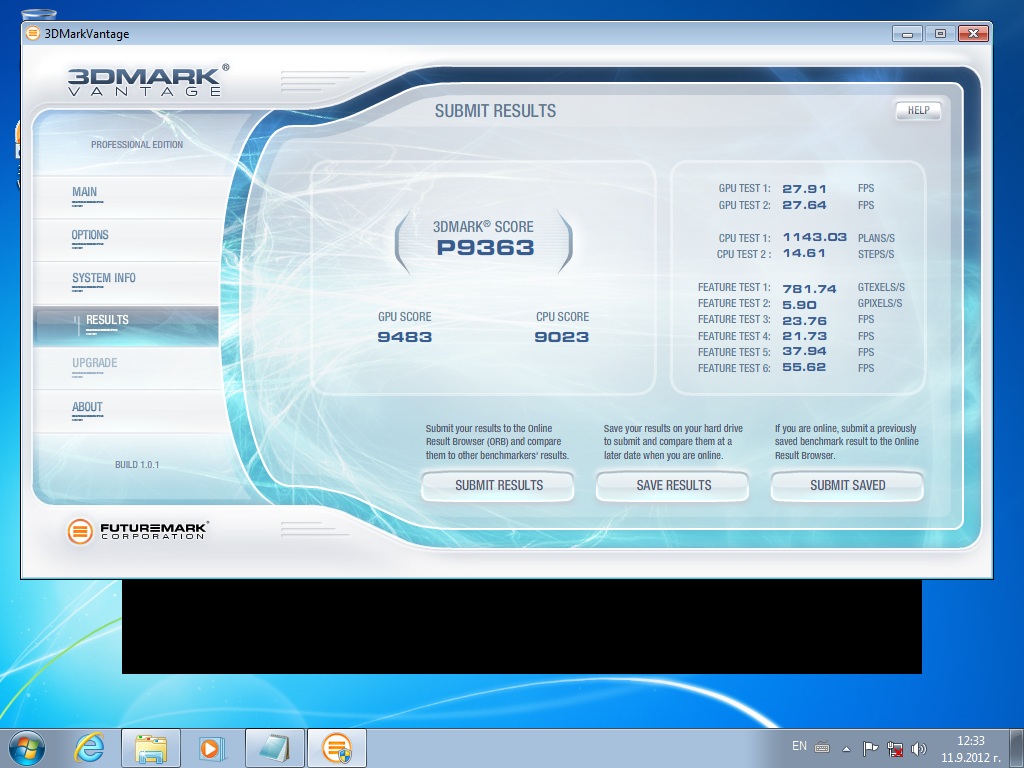Image resolution: width=1024 pixels, height=768 pixels.
Task: Click the UPGRADE sidebar entry
Action: point(125,368)
